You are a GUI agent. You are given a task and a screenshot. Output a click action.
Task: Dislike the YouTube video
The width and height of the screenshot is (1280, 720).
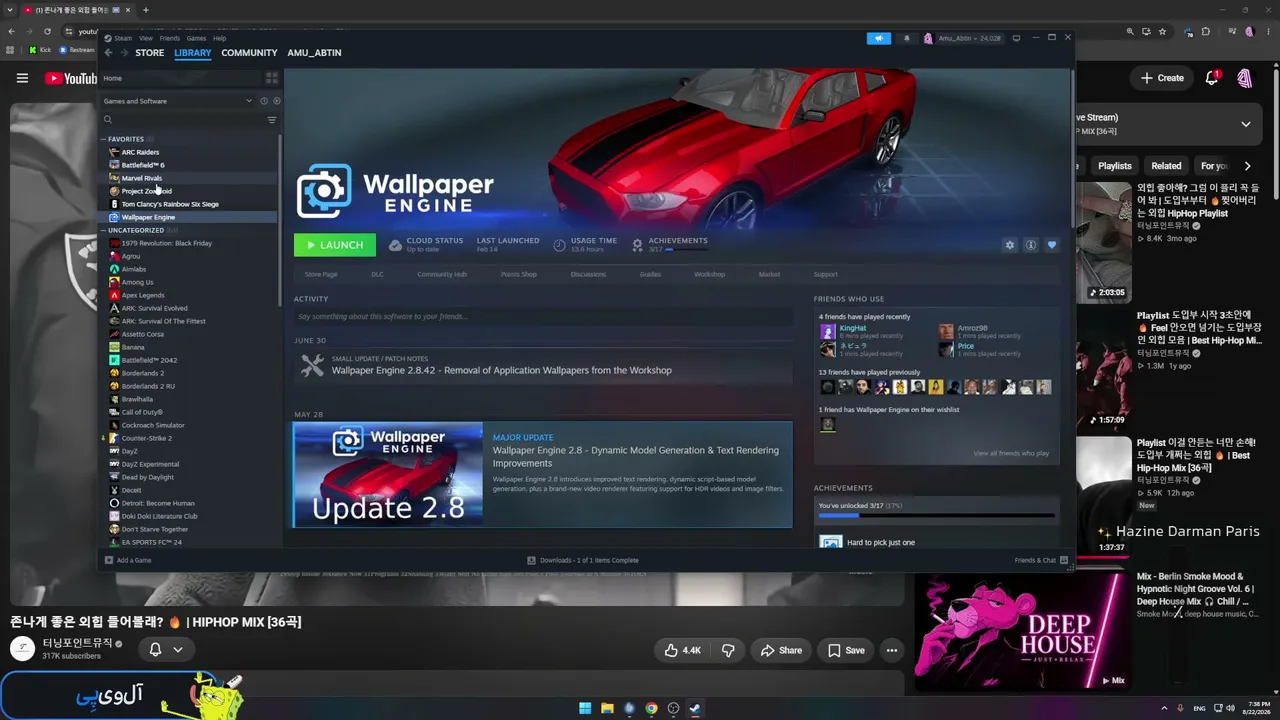pos(728,650)
